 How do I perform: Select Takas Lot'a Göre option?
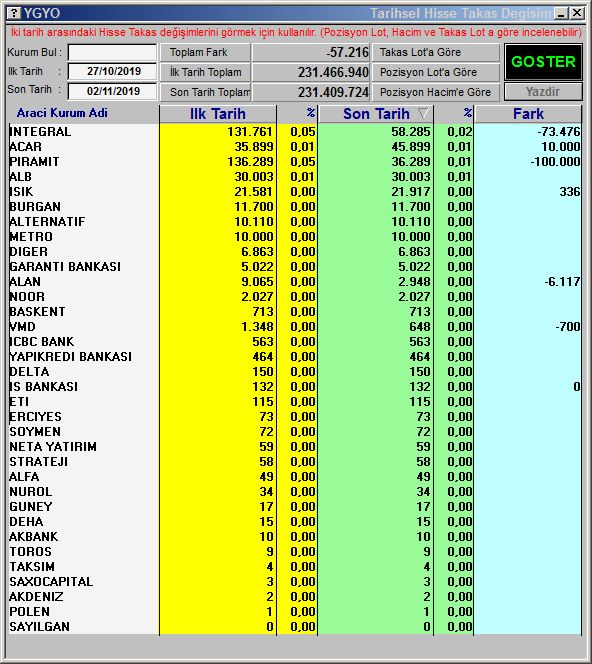pos(436,52)
